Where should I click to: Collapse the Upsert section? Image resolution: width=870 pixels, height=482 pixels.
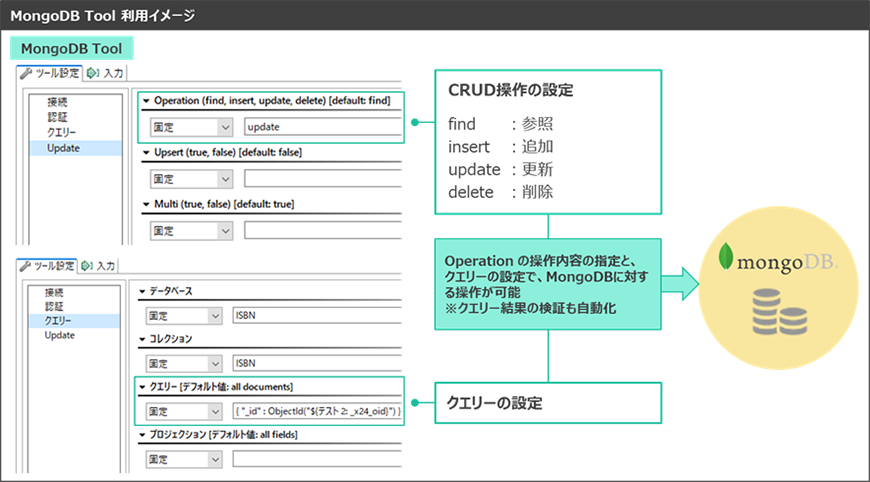click(146, 153)
